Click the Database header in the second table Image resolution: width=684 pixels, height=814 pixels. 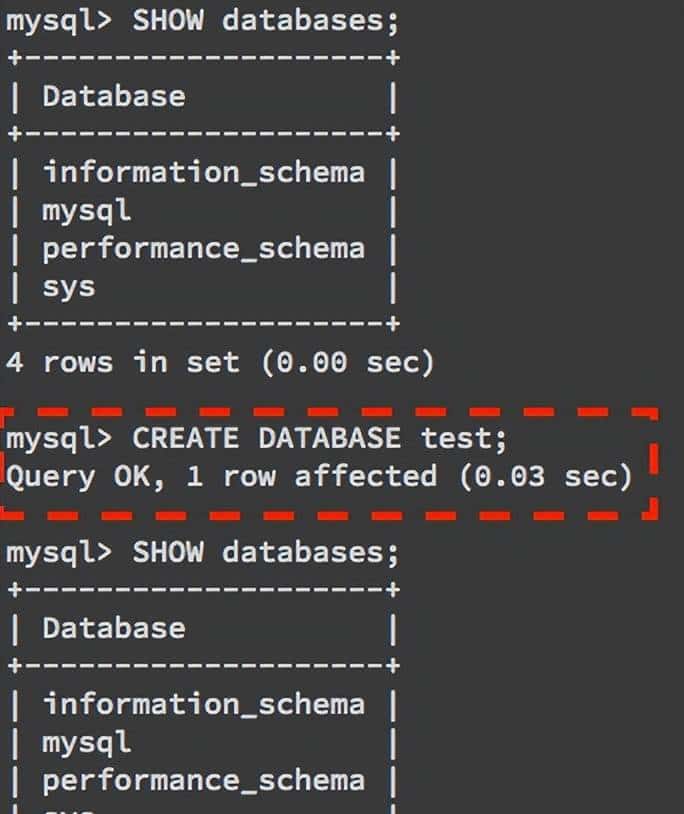tap(113, 628)
